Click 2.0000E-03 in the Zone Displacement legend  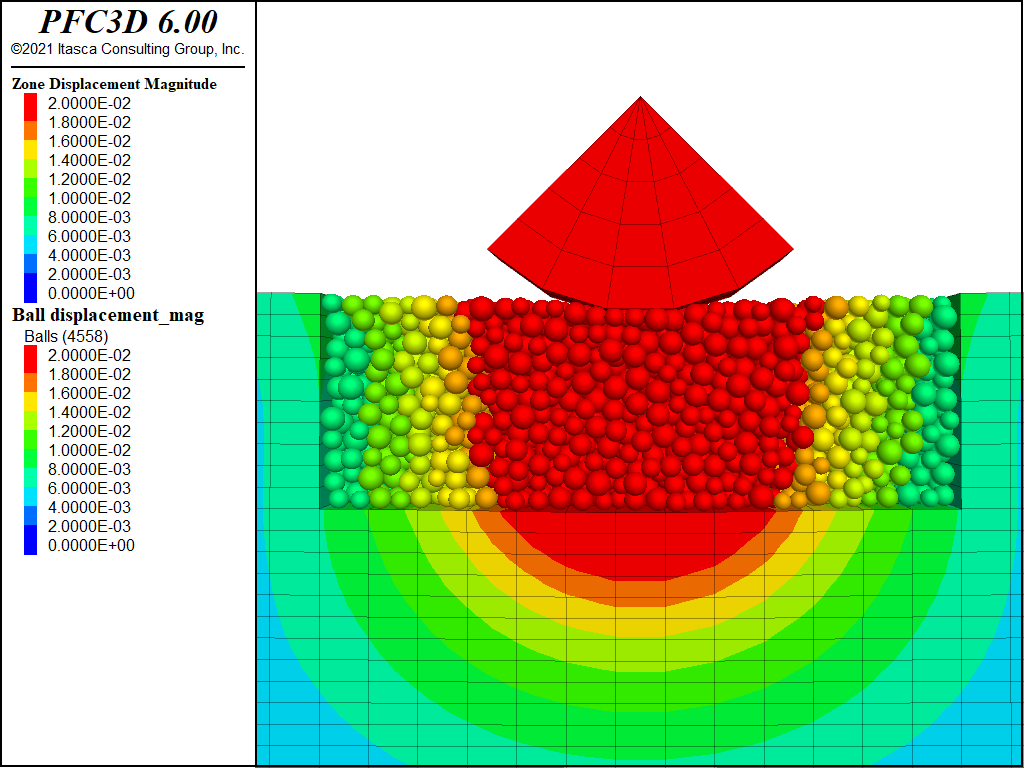(89, 274)
